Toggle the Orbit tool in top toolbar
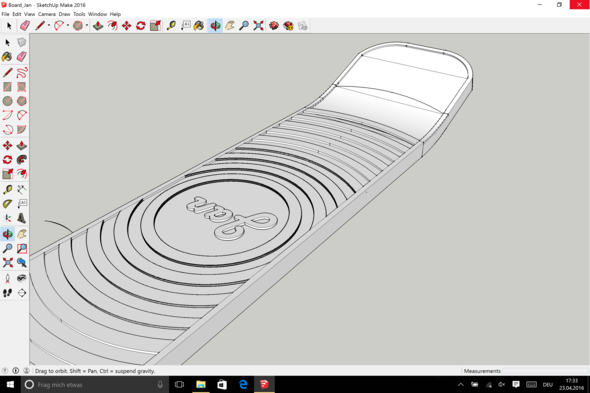This screenshot has width=590, height=393. point(215,26)
